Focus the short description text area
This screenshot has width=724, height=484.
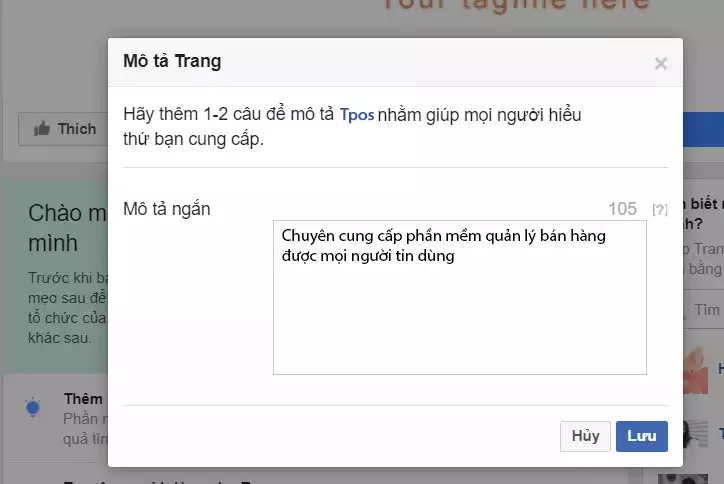pos(459,297)
